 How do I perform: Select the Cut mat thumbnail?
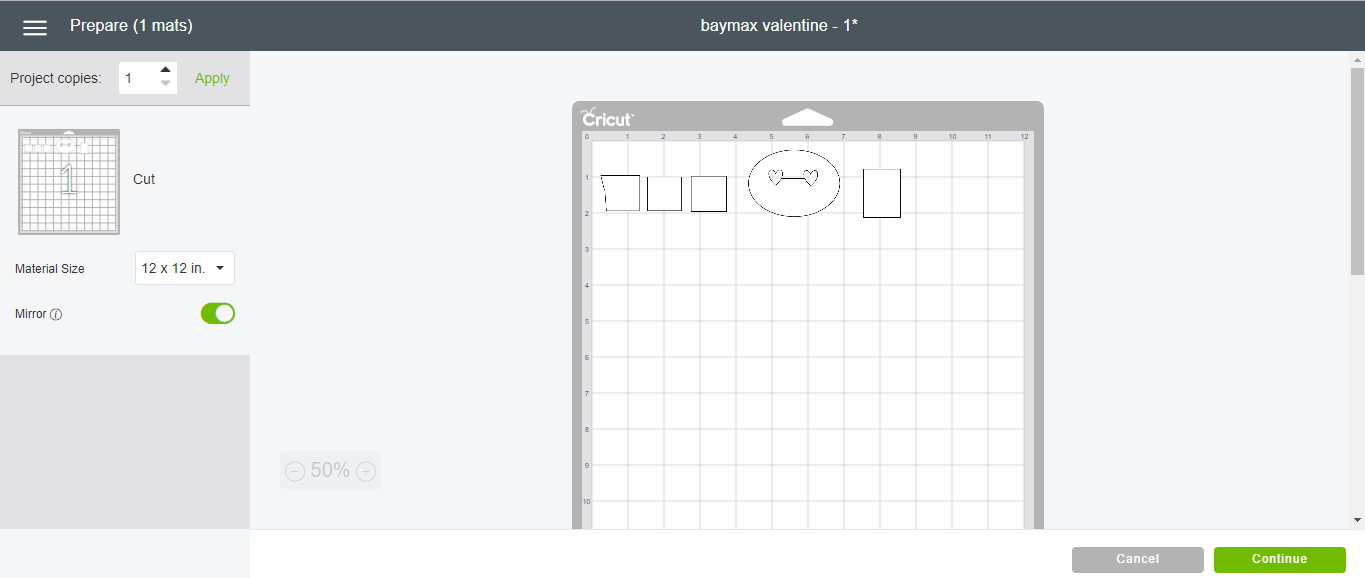[x=69, y=182]
